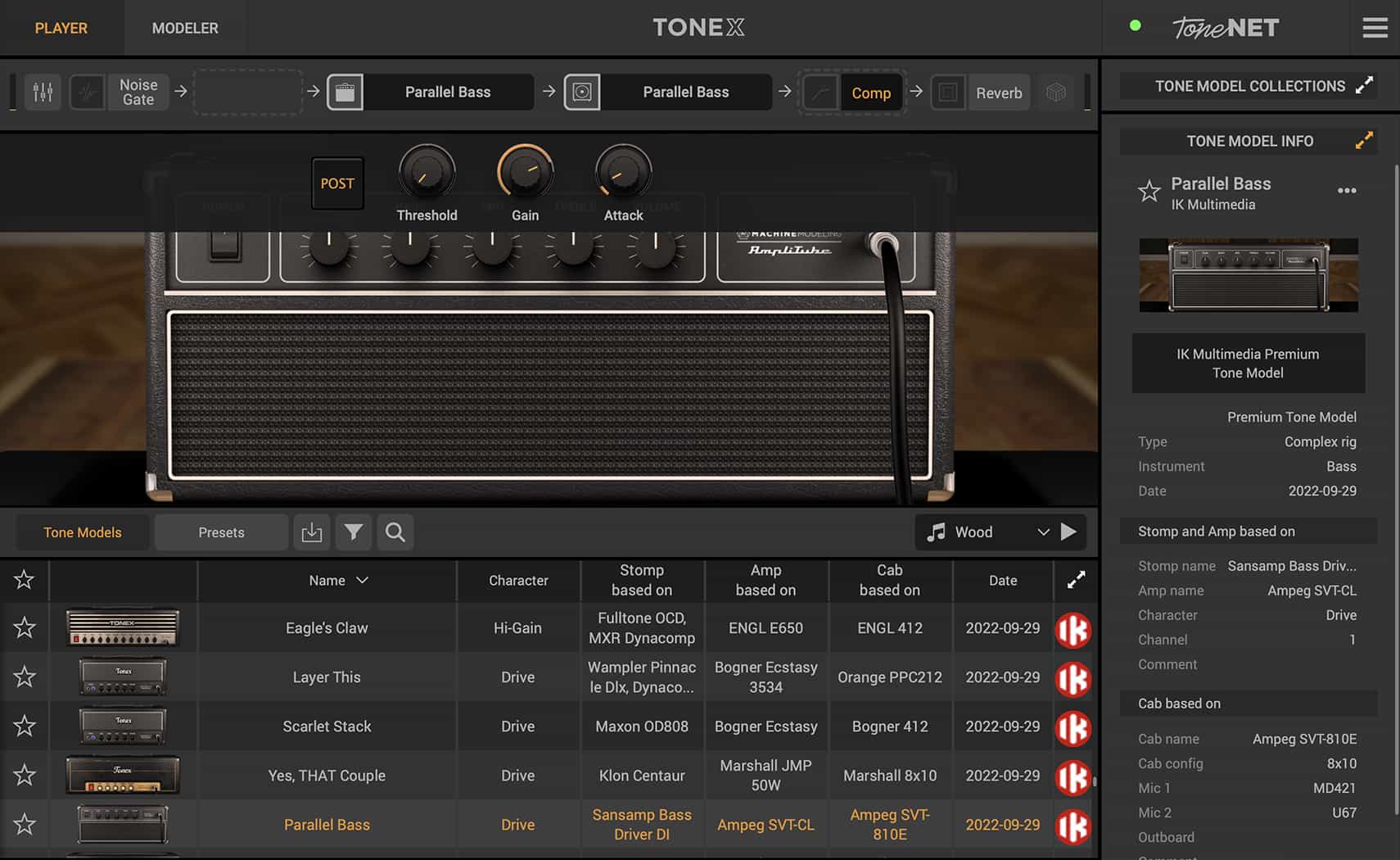The width and height of the screenshot is (1400, 860).
Task: Favorite Parallel Bass in Tone Model Info
Action: tap(1149, 192)
